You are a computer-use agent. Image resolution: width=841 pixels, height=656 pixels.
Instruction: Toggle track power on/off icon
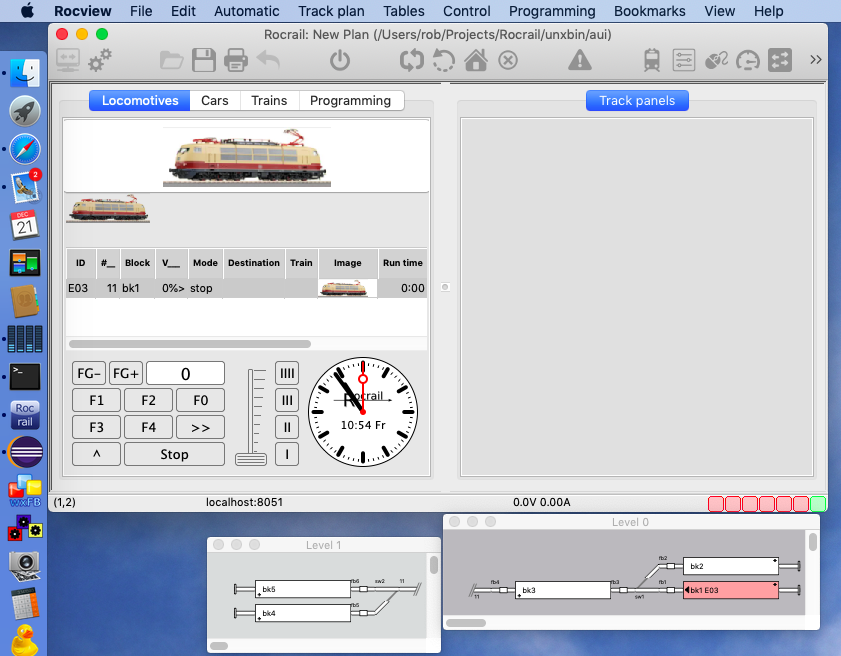coord(340,60)
